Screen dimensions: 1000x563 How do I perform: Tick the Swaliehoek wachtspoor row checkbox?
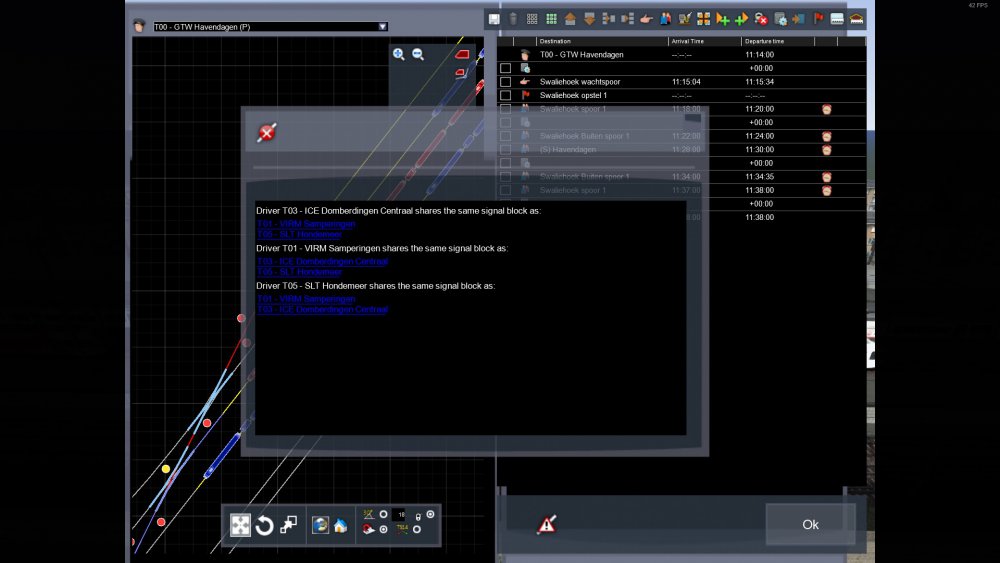pos(506,82)
